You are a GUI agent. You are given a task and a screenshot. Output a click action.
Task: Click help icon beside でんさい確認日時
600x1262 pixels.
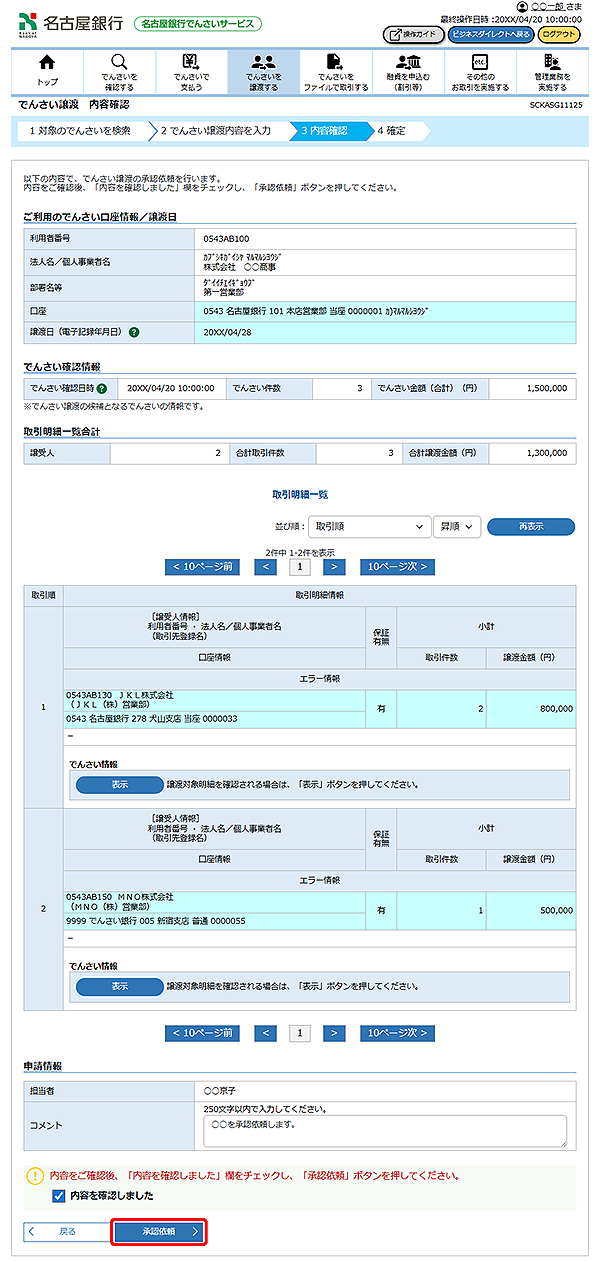[102, 388]
